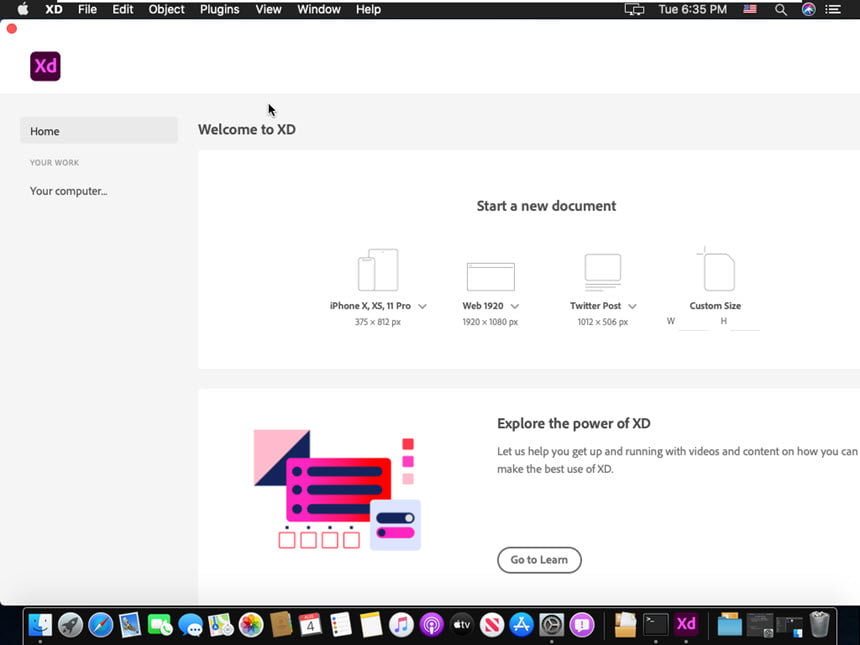Open the blue folder stack in Dock
Viewport: 860px width, 645px height.
(x=729, y=625)
